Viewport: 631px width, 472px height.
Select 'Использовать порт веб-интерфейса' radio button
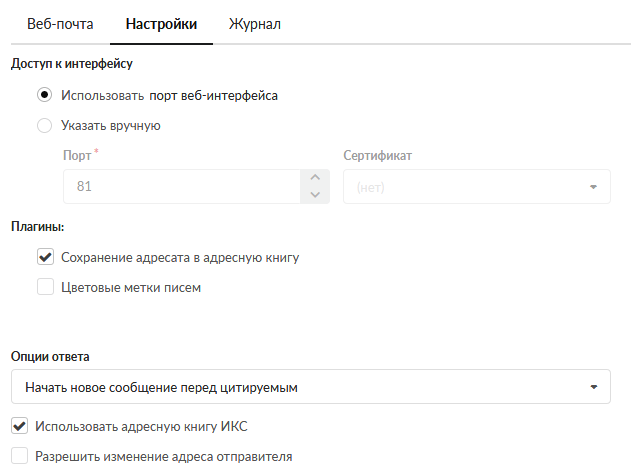[x=44, y=96]
